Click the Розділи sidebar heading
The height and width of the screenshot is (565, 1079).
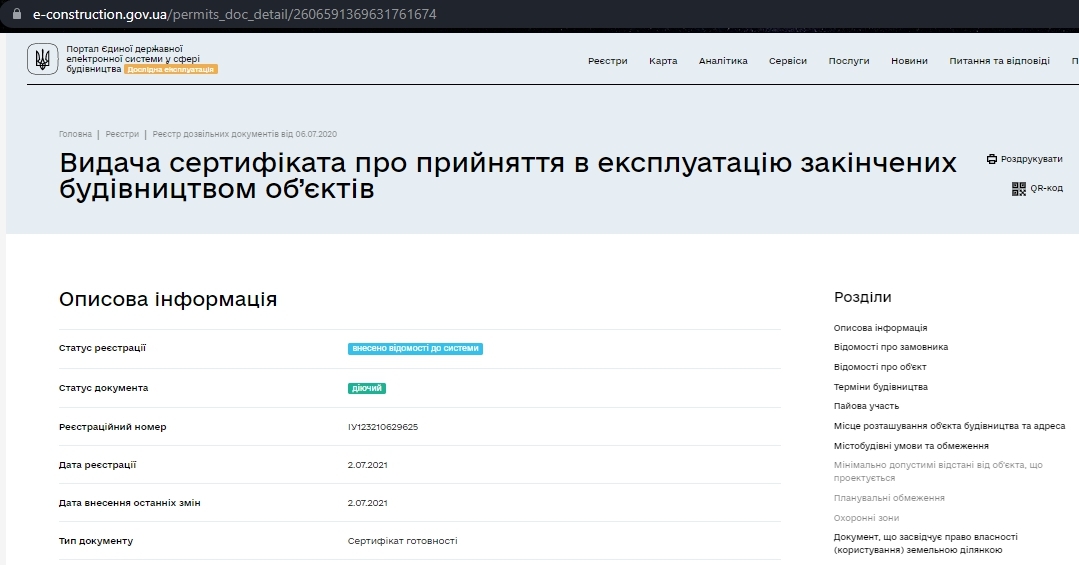pyautogui.click(x=862, y=297)
